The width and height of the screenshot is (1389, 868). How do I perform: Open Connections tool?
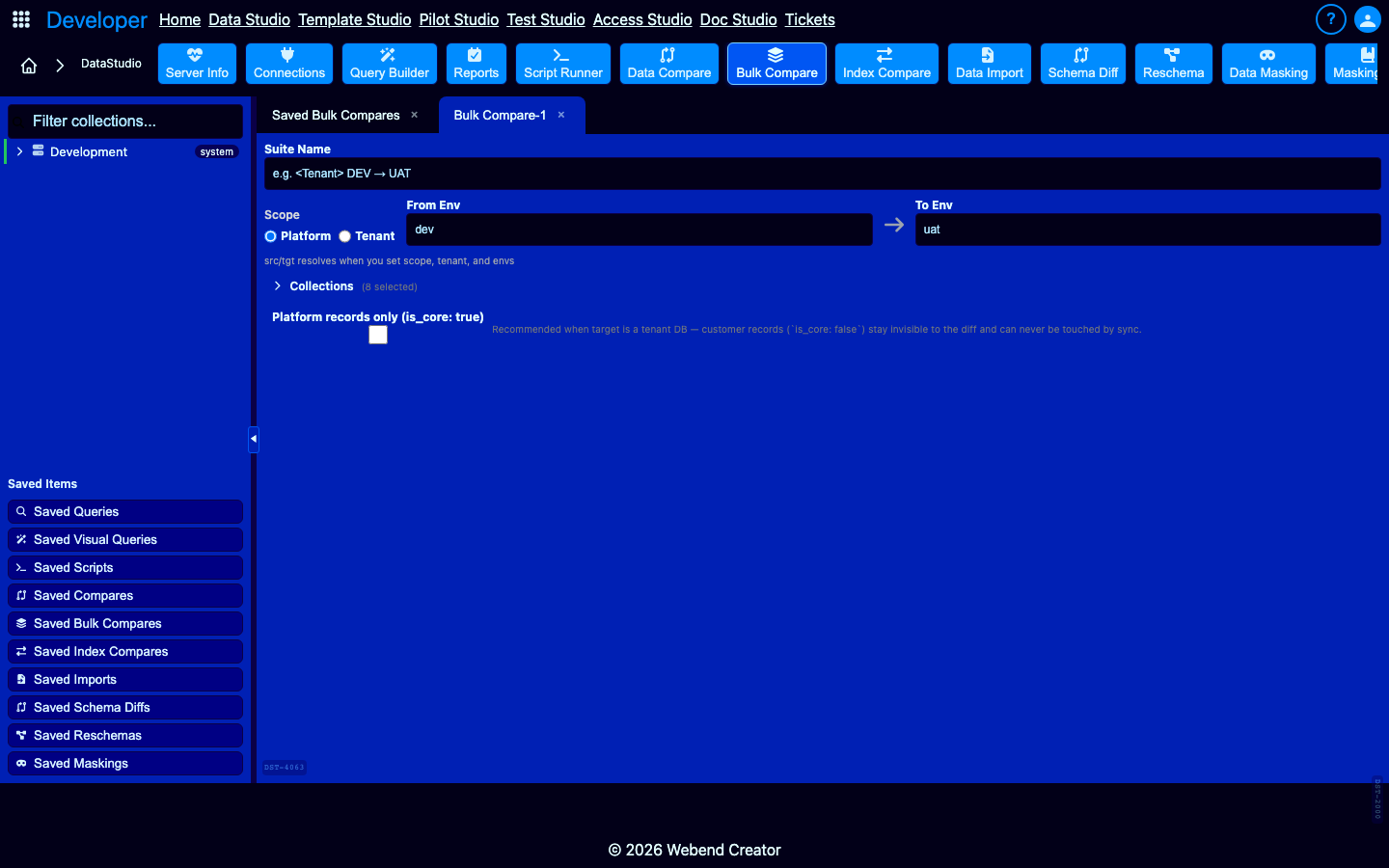289,64
